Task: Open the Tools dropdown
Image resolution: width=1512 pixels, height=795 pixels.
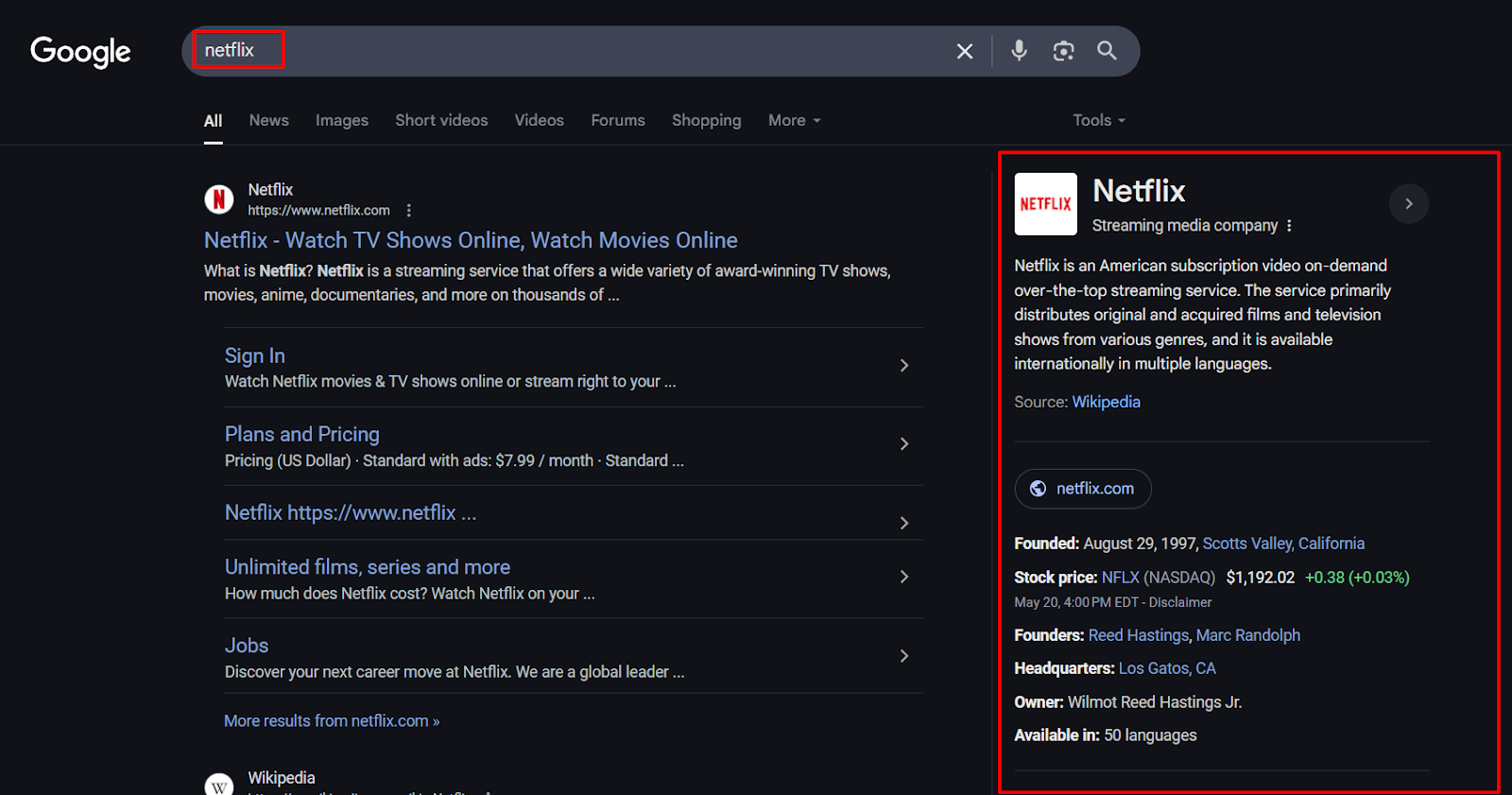Action: (1099, 120)
